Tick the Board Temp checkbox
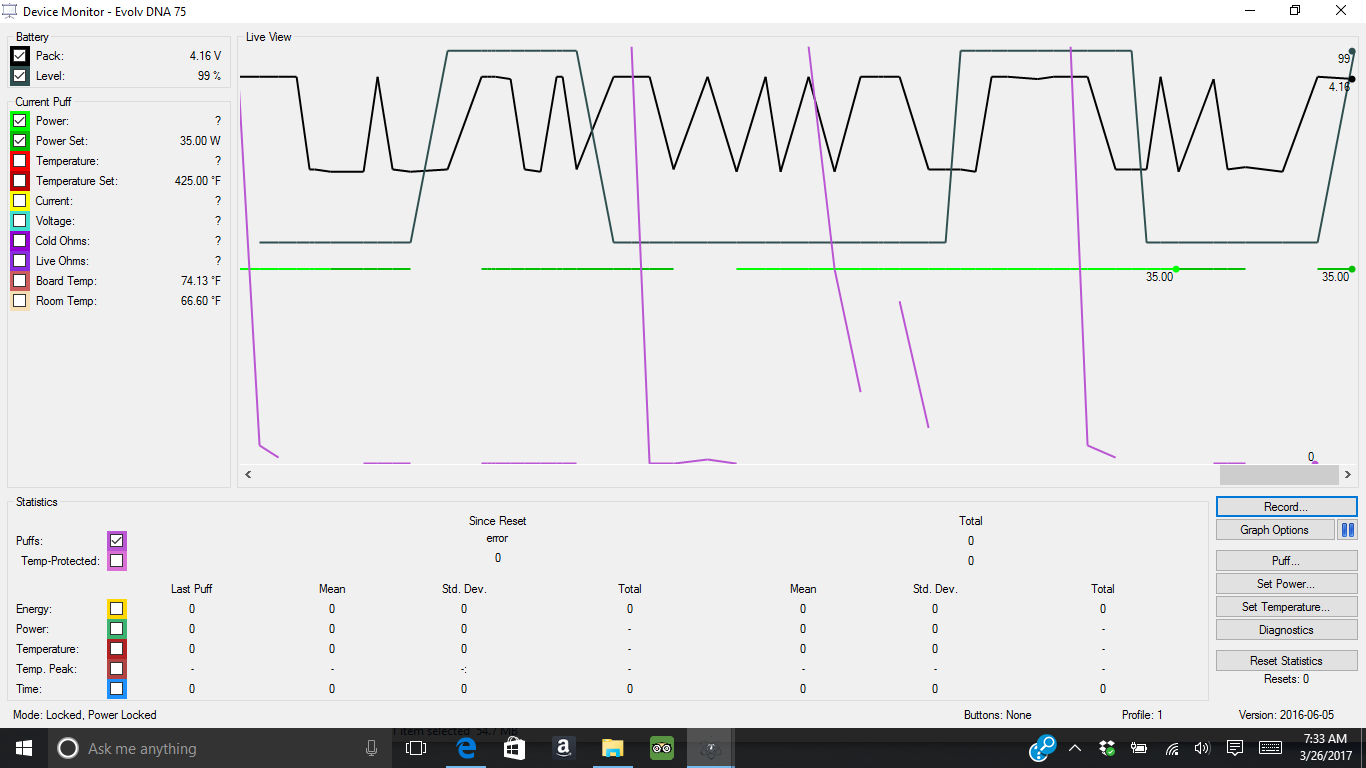This screenshot has height=768, width=1366. coord(19,281)
